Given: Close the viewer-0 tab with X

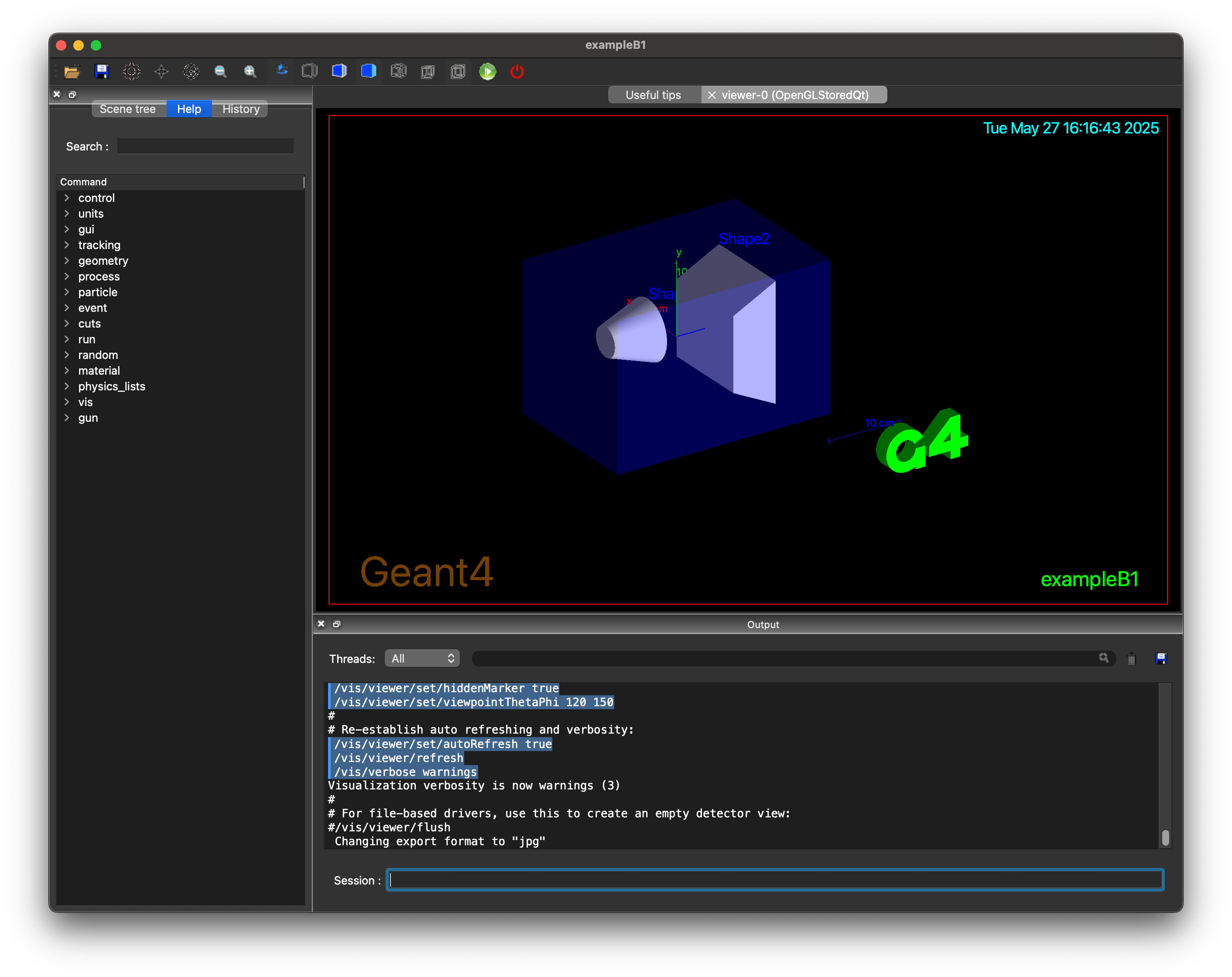Looking at the screenshot, I should 712,96.
